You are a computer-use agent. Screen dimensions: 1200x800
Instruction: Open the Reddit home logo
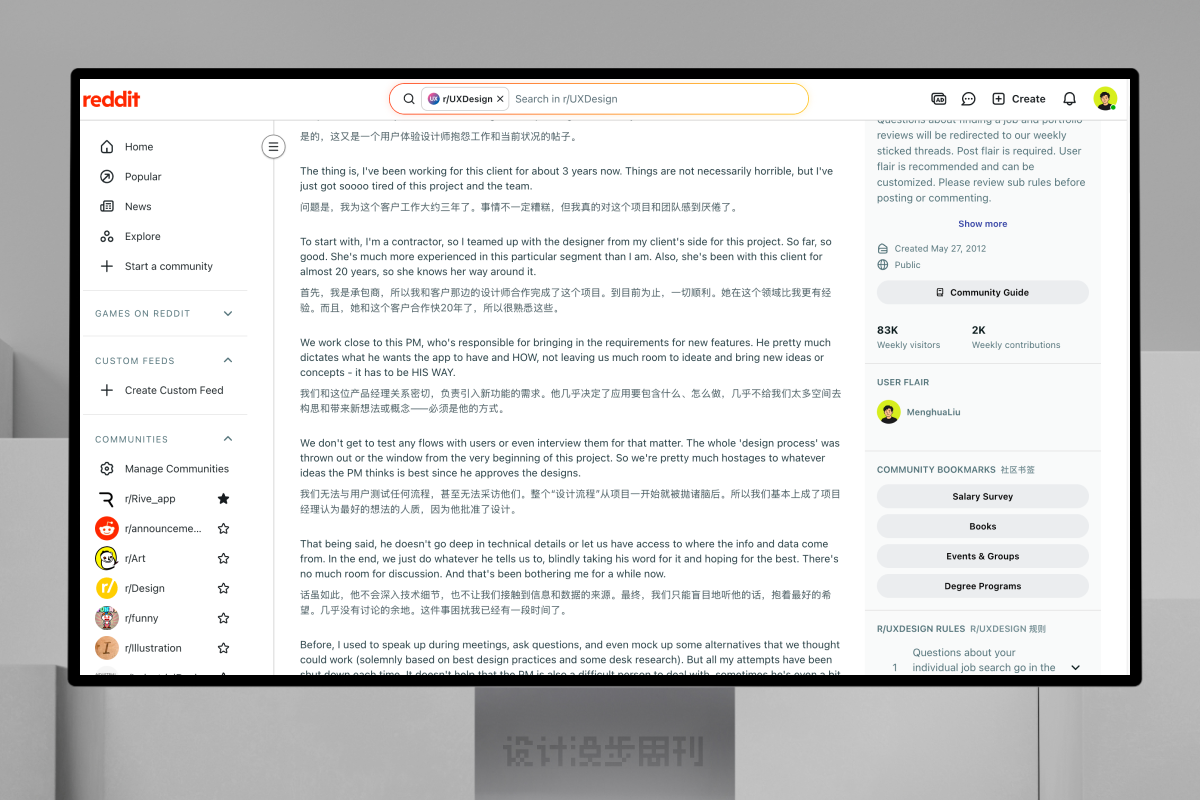coord(111,99)
